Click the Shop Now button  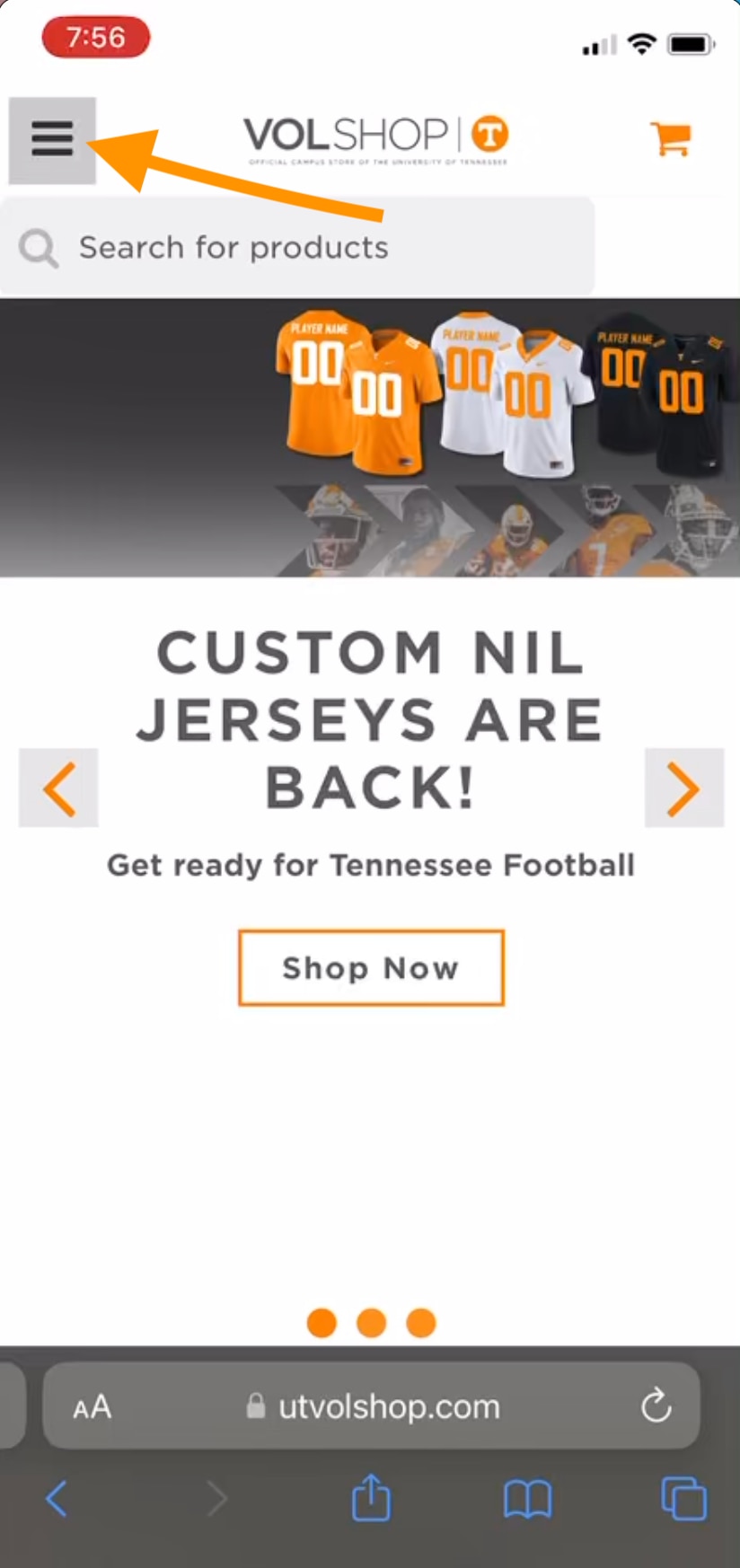(371, 968)
